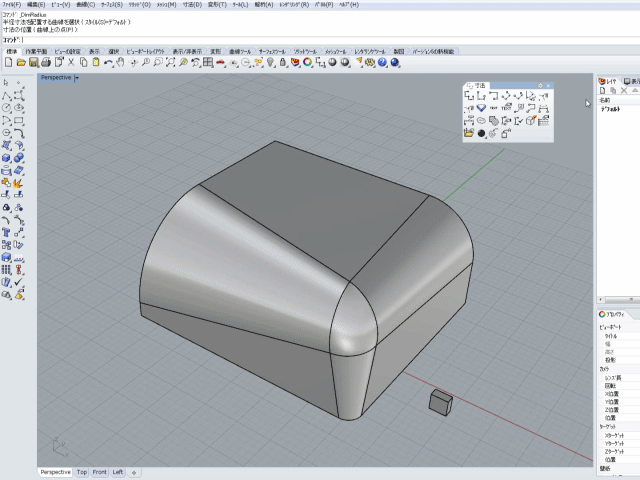Image resolution: width=640 pixels, height=480 pixels.
Task: Select the pointer arrow tool in sidebar
Action: [6, 83]
